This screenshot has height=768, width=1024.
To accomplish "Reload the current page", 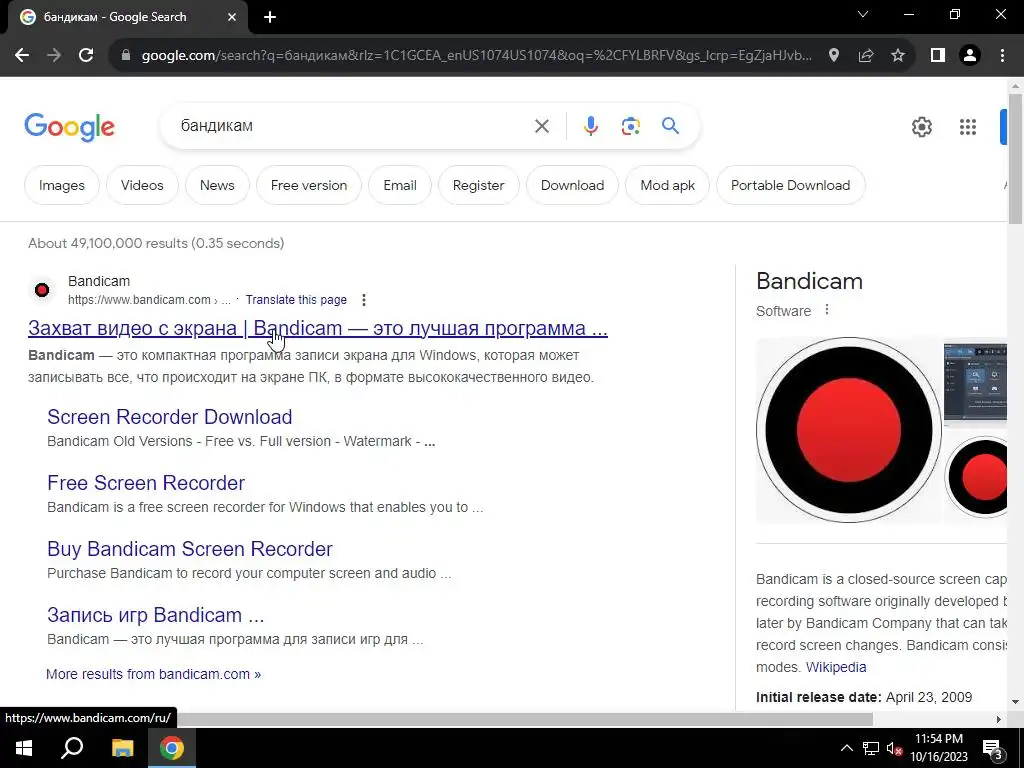I will tap(86, 56).
